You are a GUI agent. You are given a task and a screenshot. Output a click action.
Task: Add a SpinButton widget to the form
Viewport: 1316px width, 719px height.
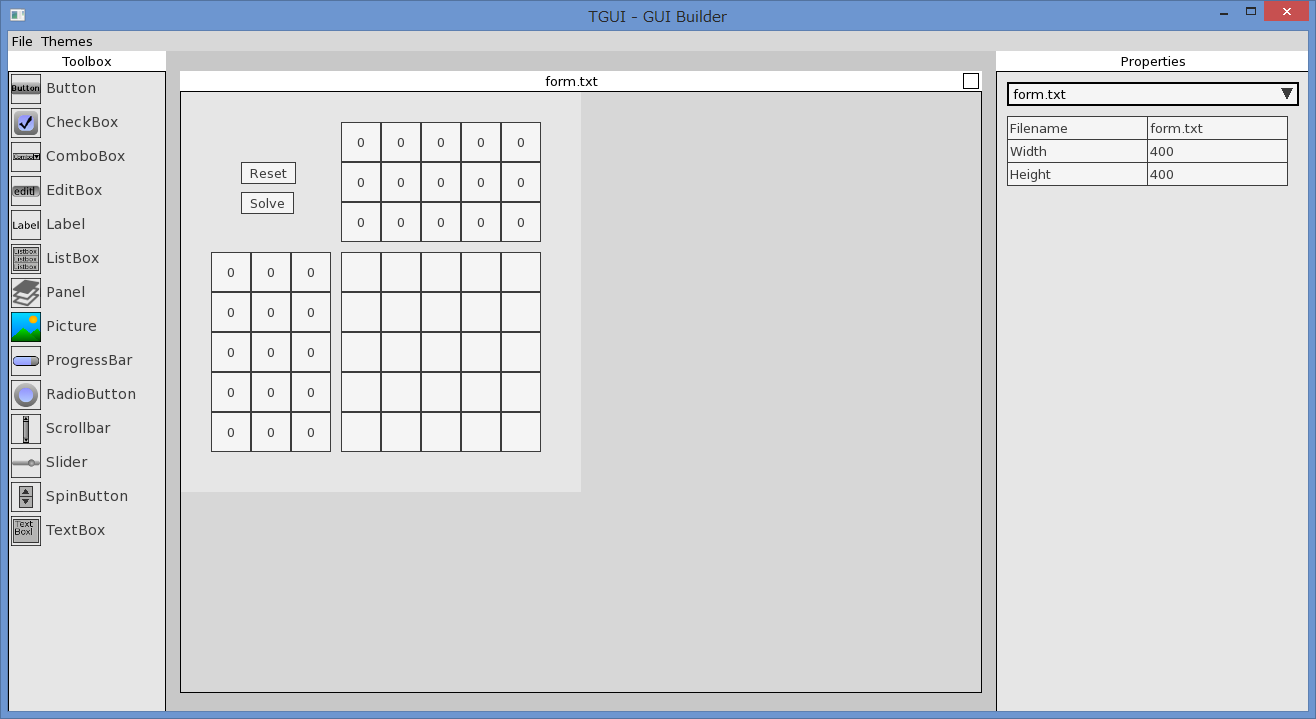point(86,496)
